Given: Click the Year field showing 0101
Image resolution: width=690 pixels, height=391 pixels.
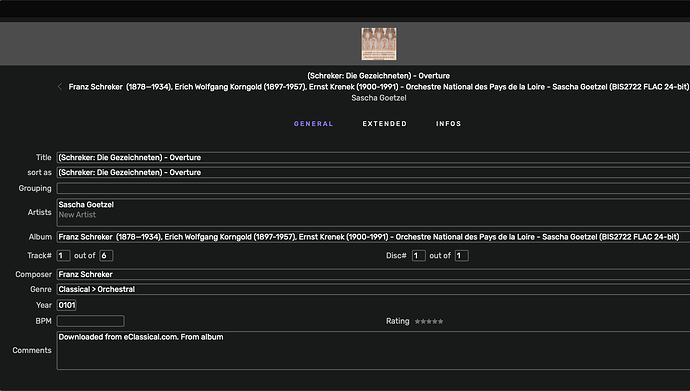Looking at the screenshot, I should [66, 305].
